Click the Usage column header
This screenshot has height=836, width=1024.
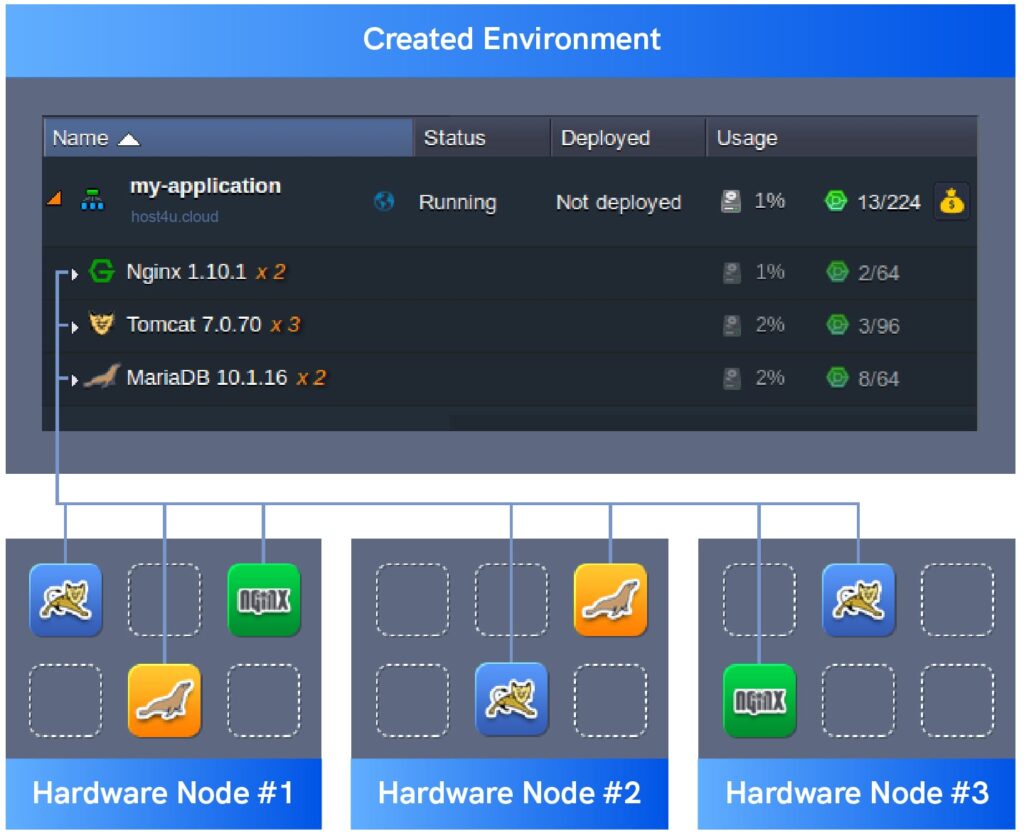pos(842,138)
